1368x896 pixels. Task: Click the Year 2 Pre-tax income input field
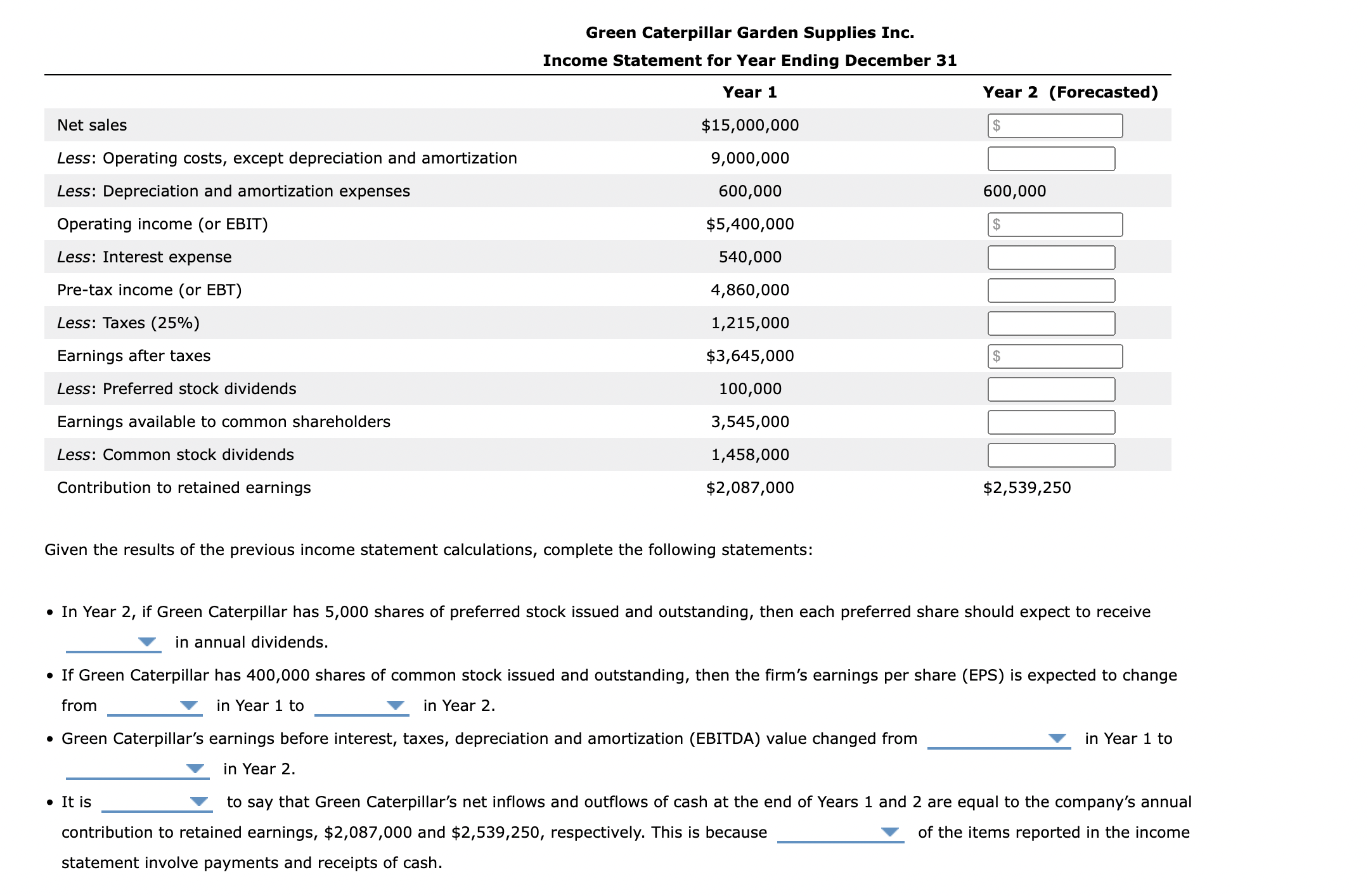1051,290
